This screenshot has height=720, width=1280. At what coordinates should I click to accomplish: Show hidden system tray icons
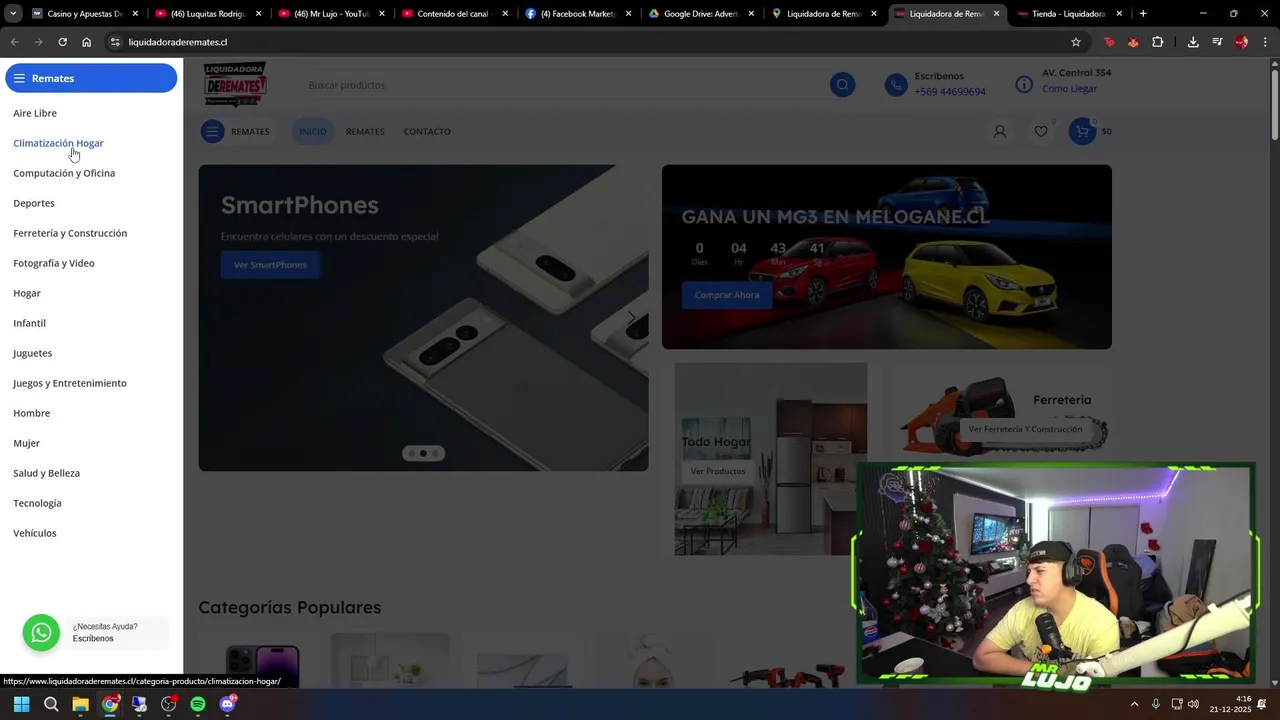pos(1134,704)
